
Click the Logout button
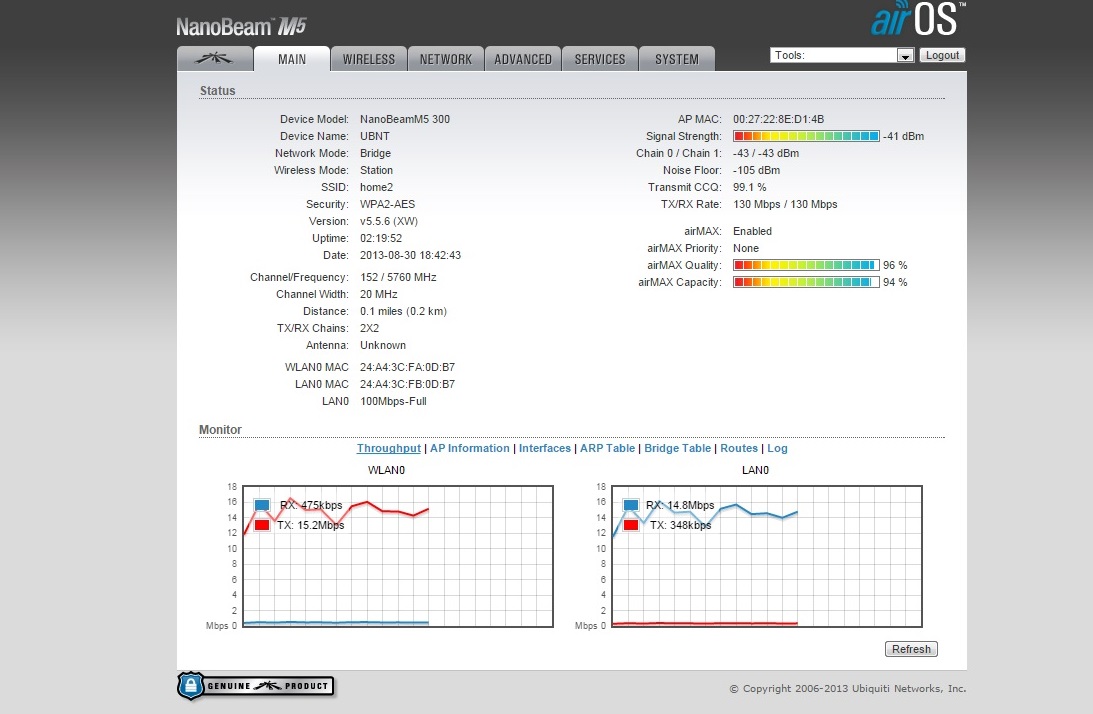942,55
